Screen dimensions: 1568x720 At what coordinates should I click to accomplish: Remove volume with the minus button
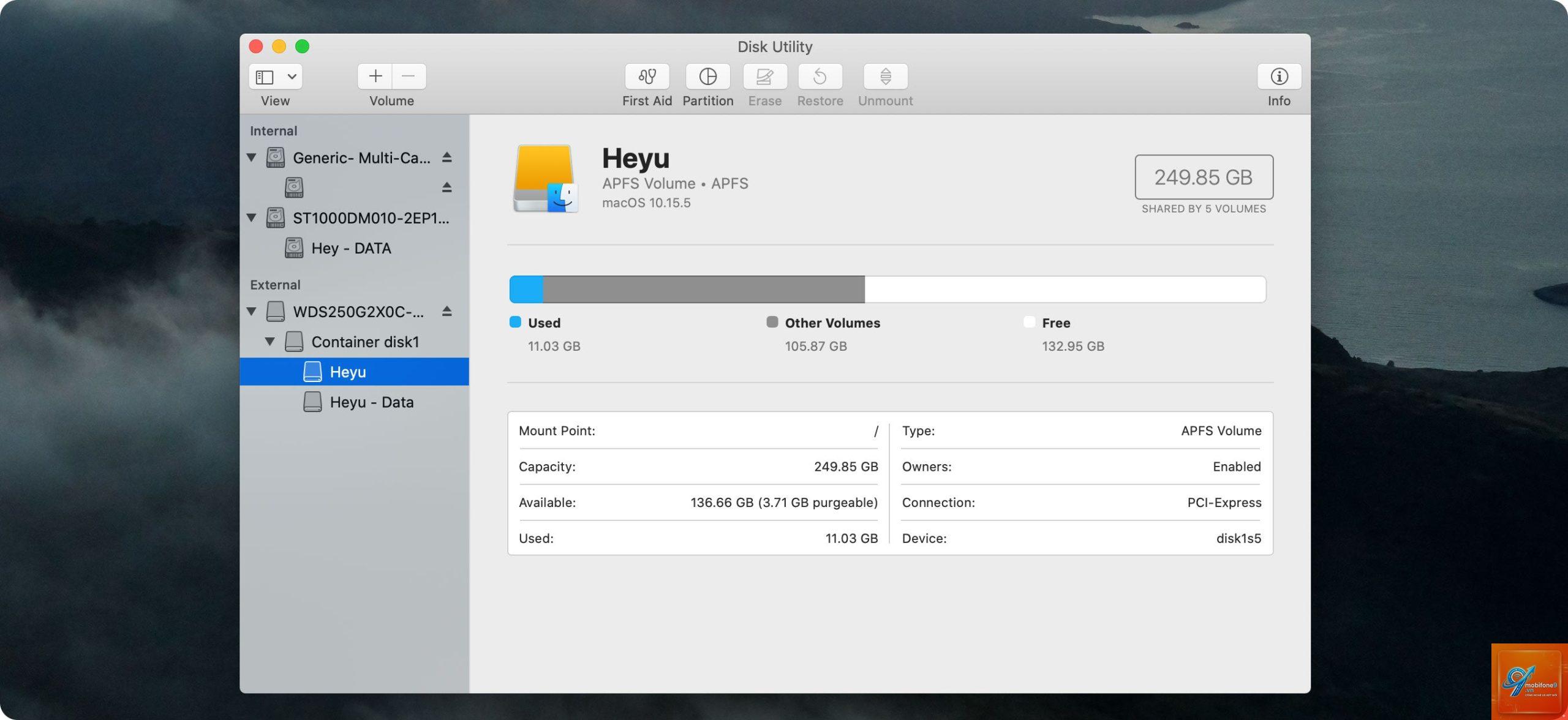[x=409, y=77]
